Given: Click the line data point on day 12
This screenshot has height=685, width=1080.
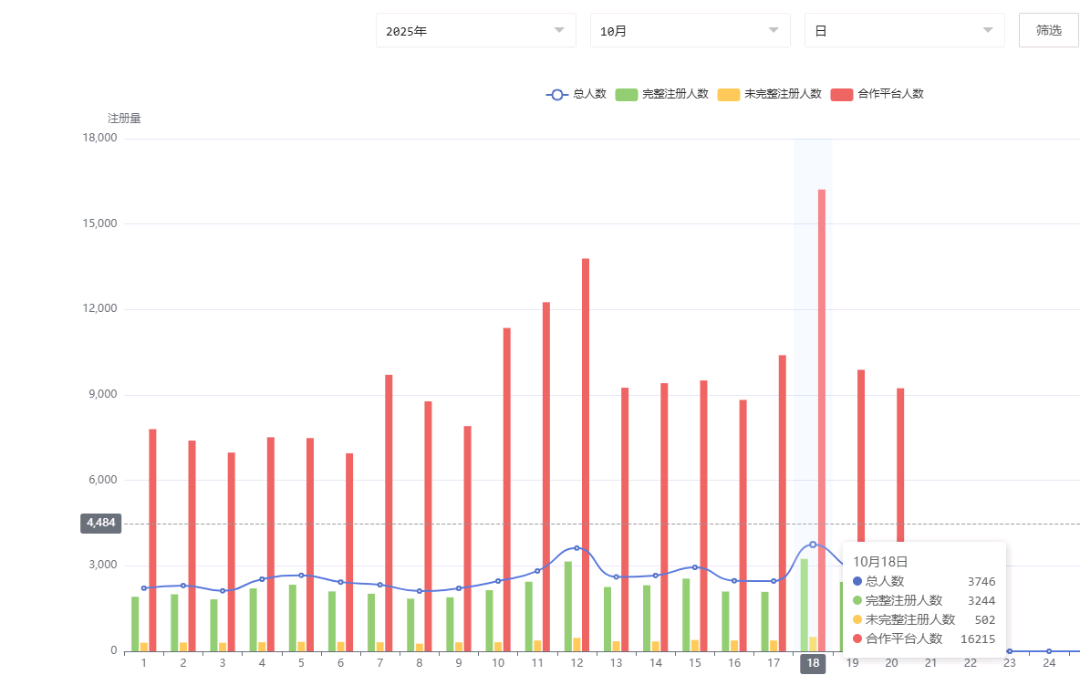Looking at the screenshot, I should [x=577, y=548].
